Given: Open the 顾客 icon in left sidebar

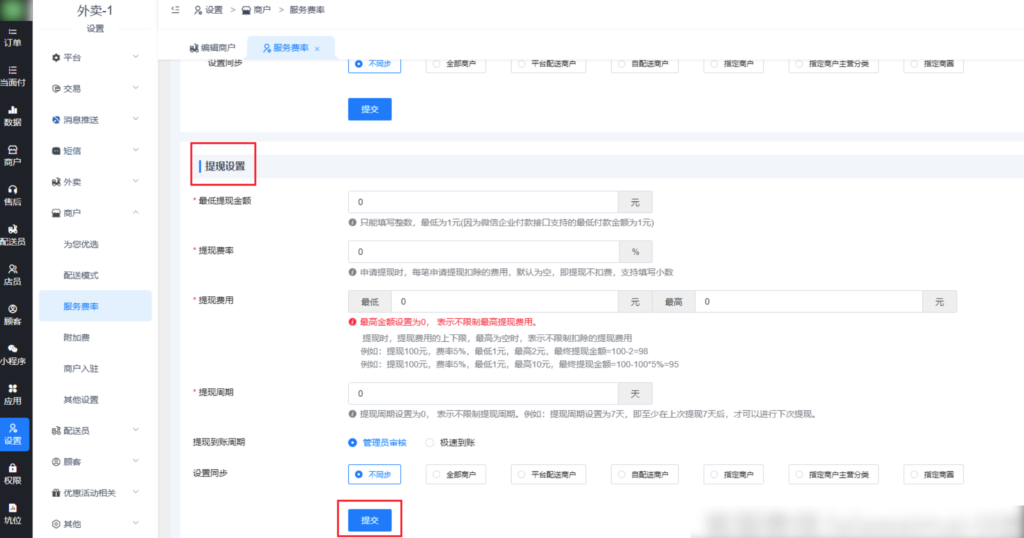Looking at the screenshot, I should [13, 314].
